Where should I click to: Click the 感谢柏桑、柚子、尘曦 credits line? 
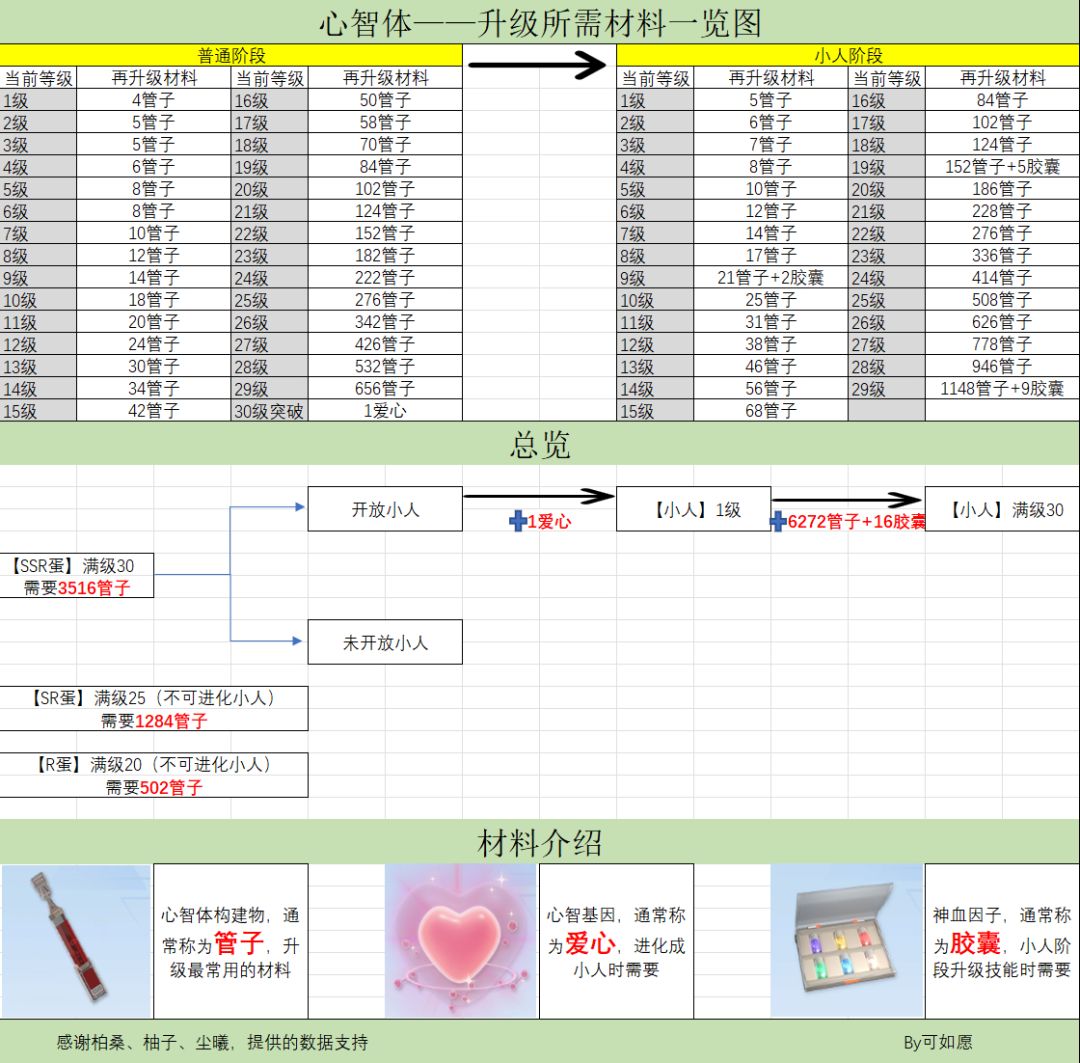point(212,1042)
